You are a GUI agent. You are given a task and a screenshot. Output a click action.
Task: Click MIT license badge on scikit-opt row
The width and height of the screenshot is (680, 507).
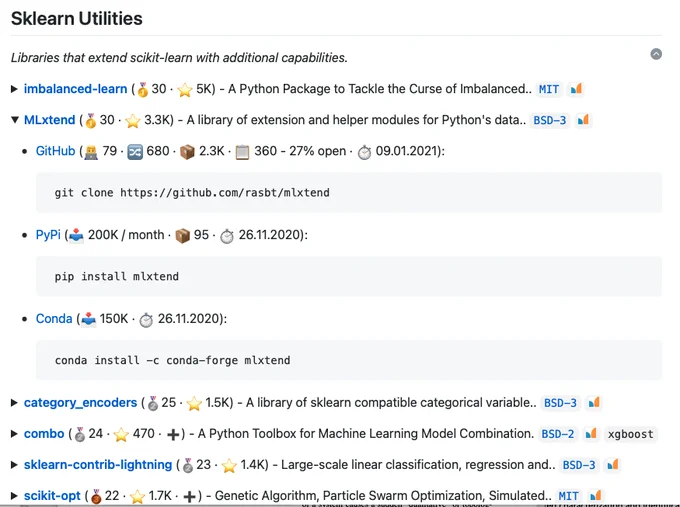[x=569, y=496]
